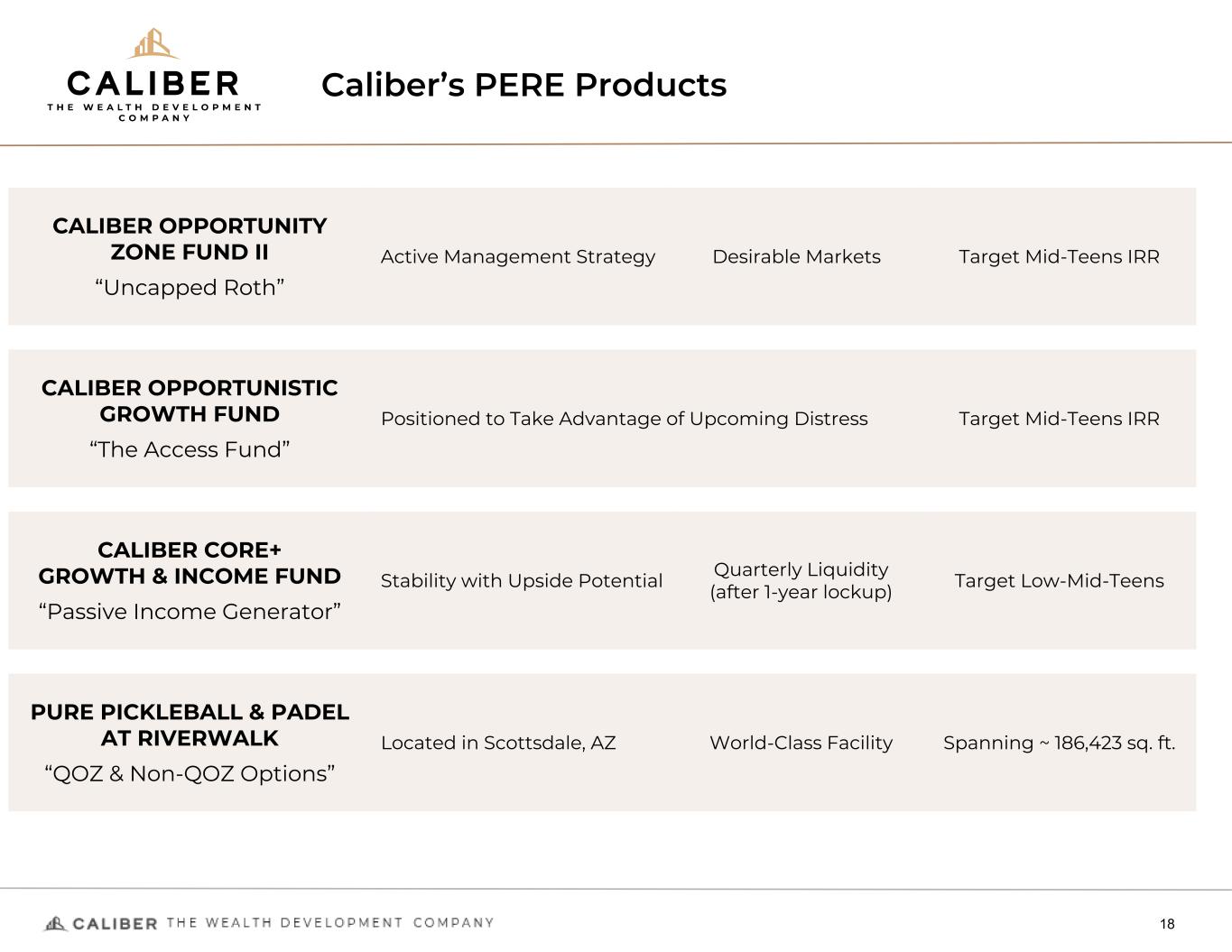Click Stability with Upside Potential text
The image size is (1232, 952).
point(522,581)
